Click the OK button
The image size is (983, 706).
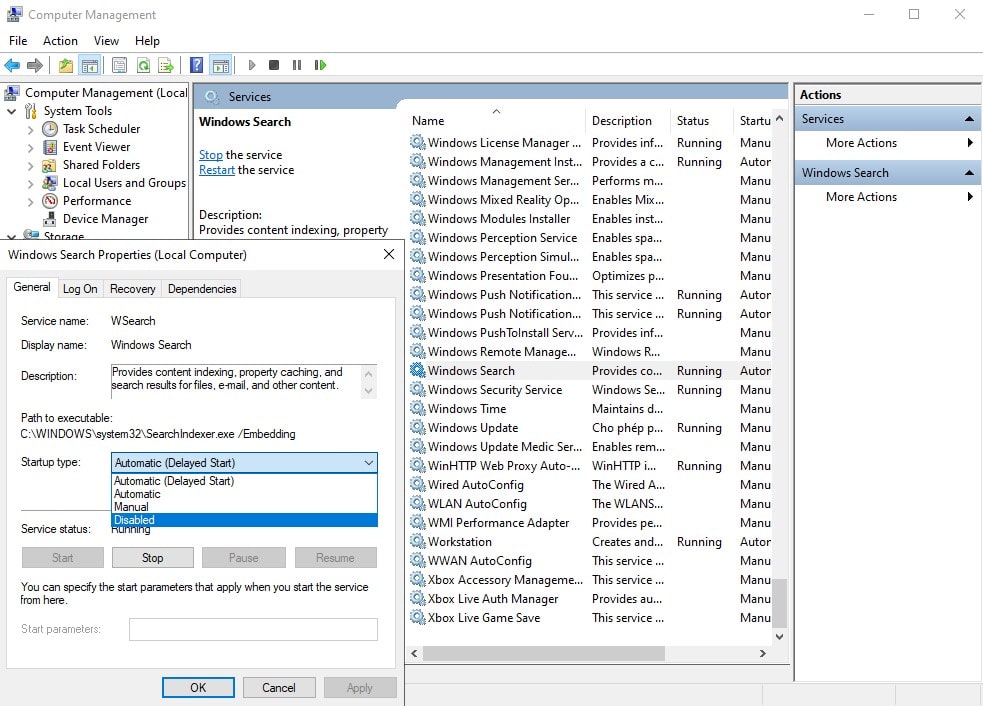point(198,687)
